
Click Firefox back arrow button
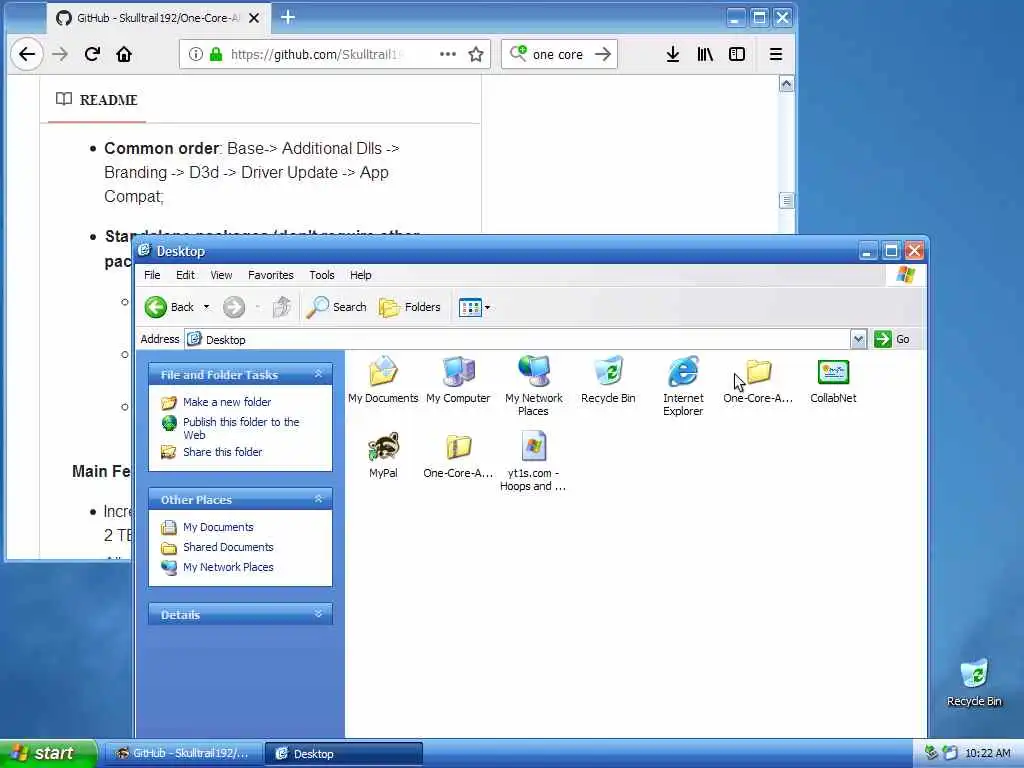coord(27,54)
